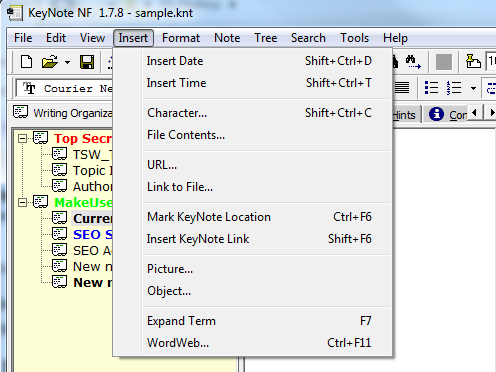This screenshot has width=496, height=372.
Task: Select the non-bold New node item
Action: click(93, 266)
